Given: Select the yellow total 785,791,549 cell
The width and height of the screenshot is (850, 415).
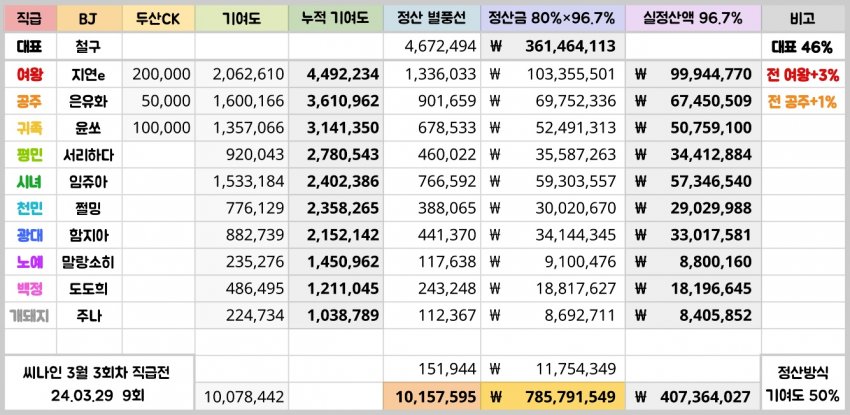Looking at the screenshot, I should pyautogui.click(x=553, y=396).
